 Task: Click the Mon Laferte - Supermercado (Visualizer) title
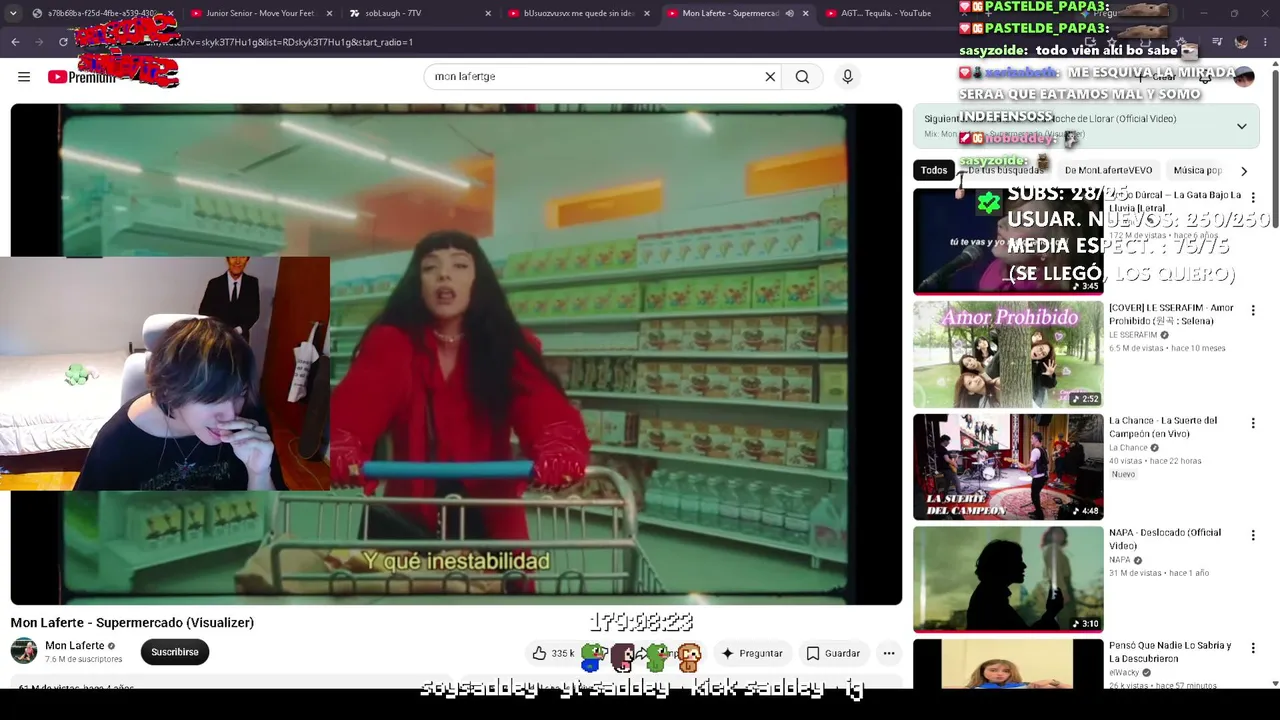pos(132,623)
